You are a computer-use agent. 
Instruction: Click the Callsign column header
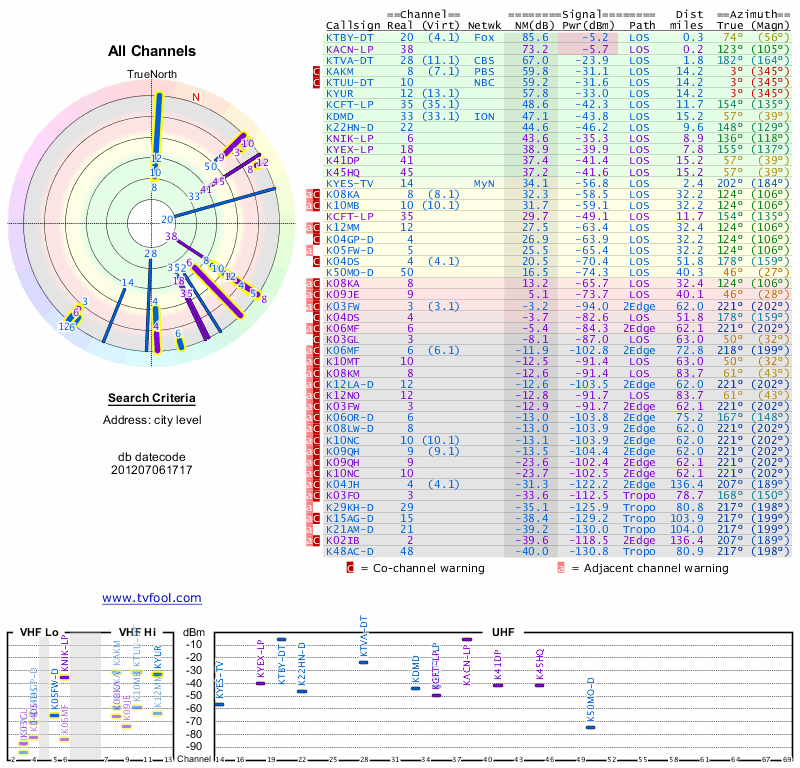coord(353,25)
